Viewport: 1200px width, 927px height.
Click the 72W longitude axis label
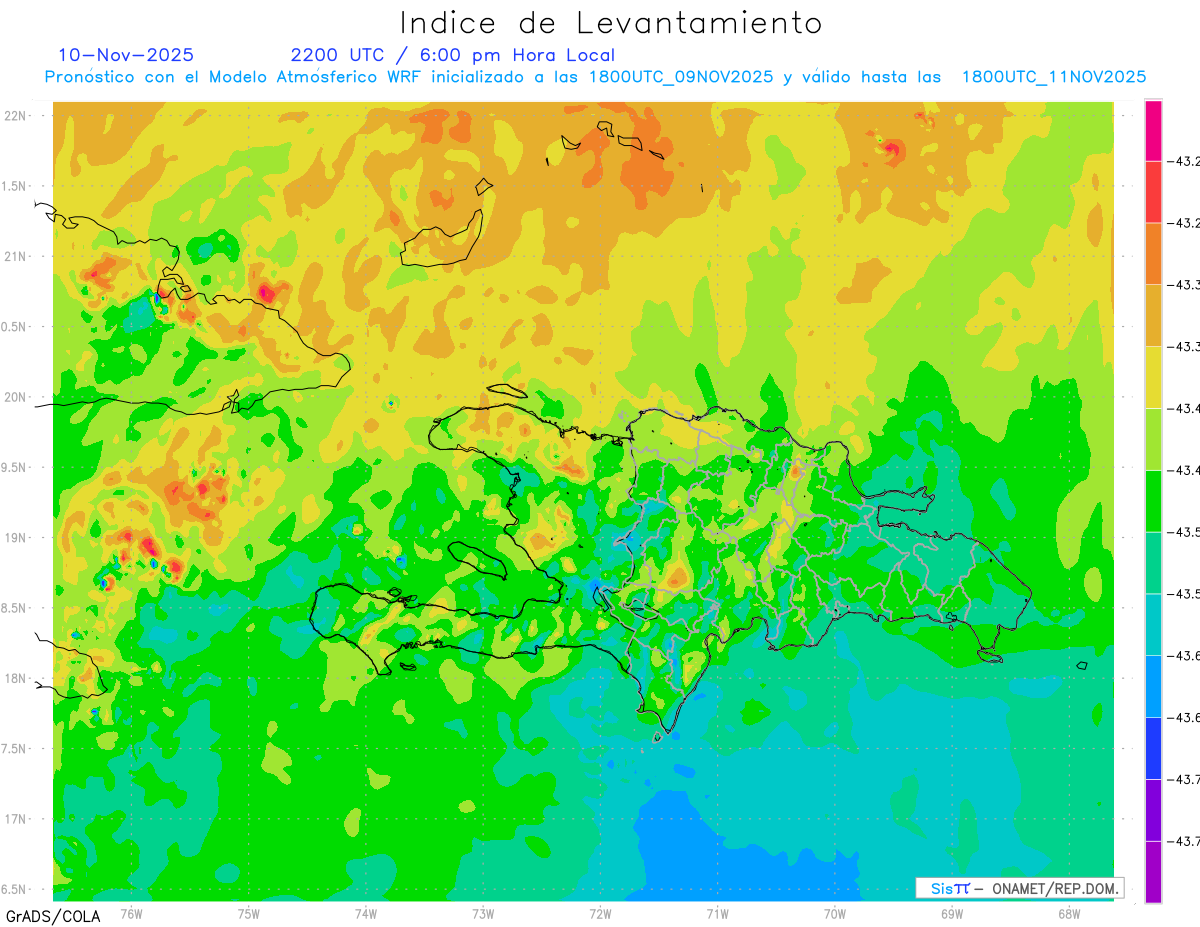pyautogui.click(x=600, y=913)
